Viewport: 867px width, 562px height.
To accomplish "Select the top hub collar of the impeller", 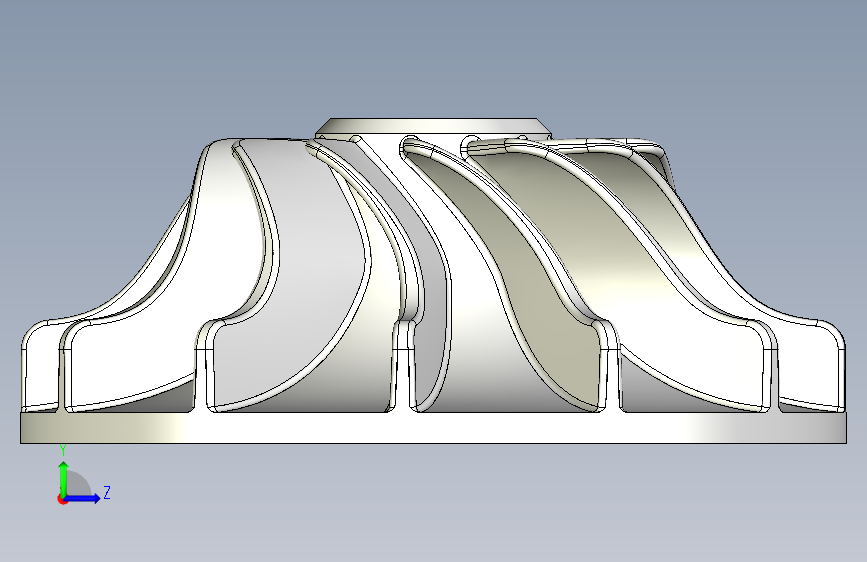I will coord(433,127).
